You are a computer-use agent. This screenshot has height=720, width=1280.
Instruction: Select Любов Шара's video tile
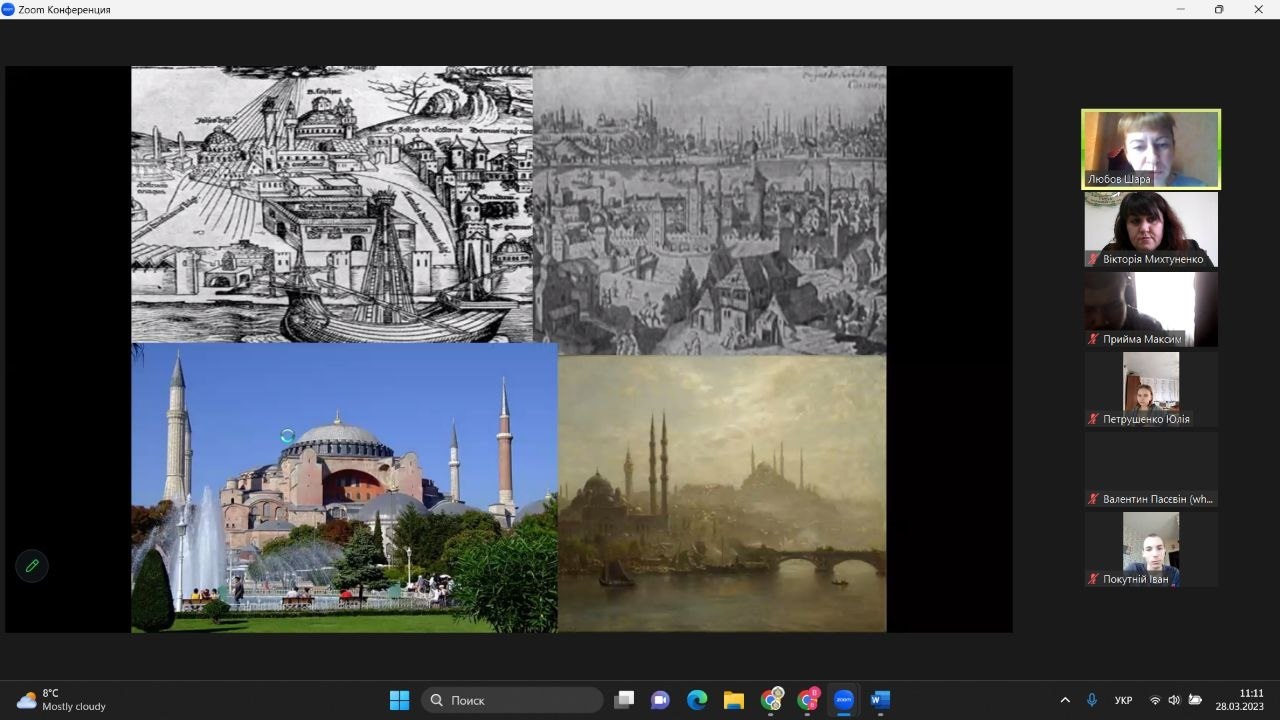(1151, 149)
